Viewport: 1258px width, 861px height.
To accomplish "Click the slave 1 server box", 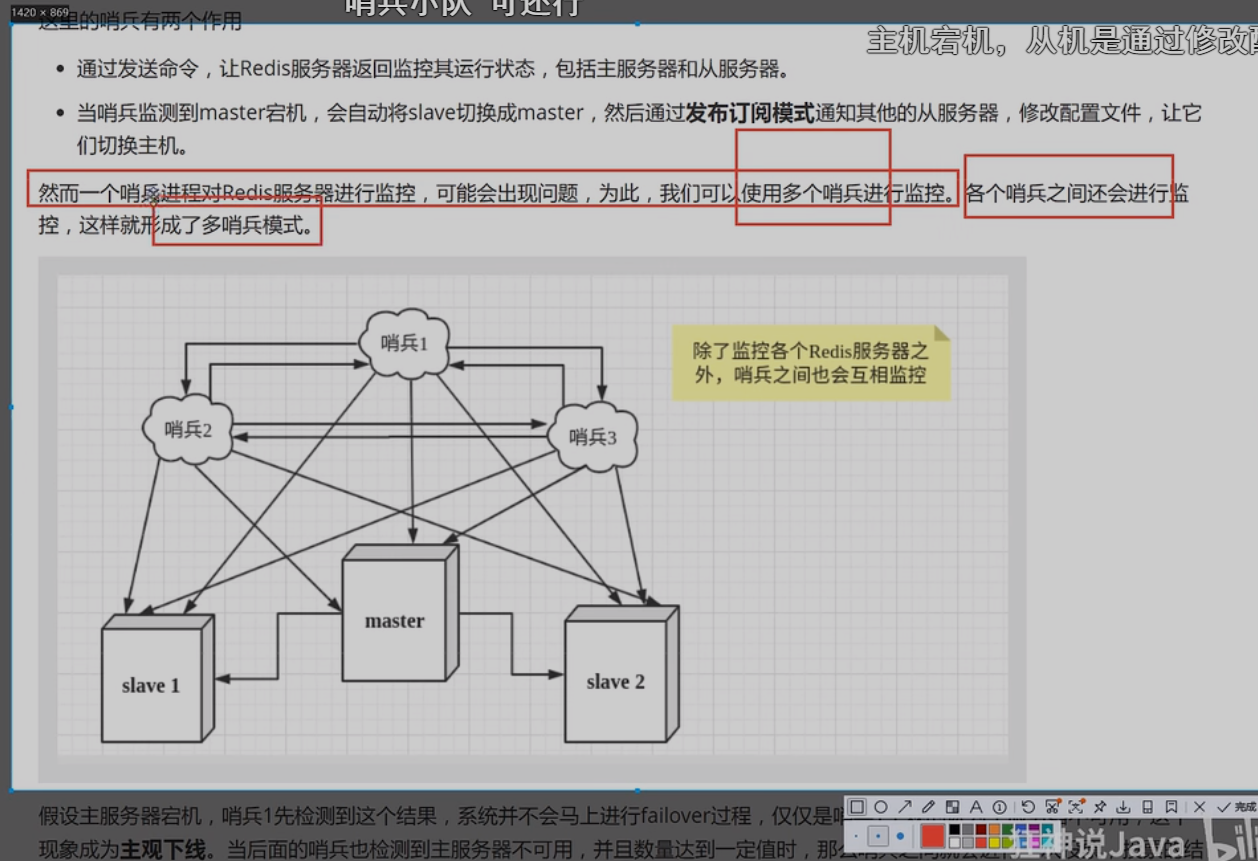I will [x=157, y=678].
